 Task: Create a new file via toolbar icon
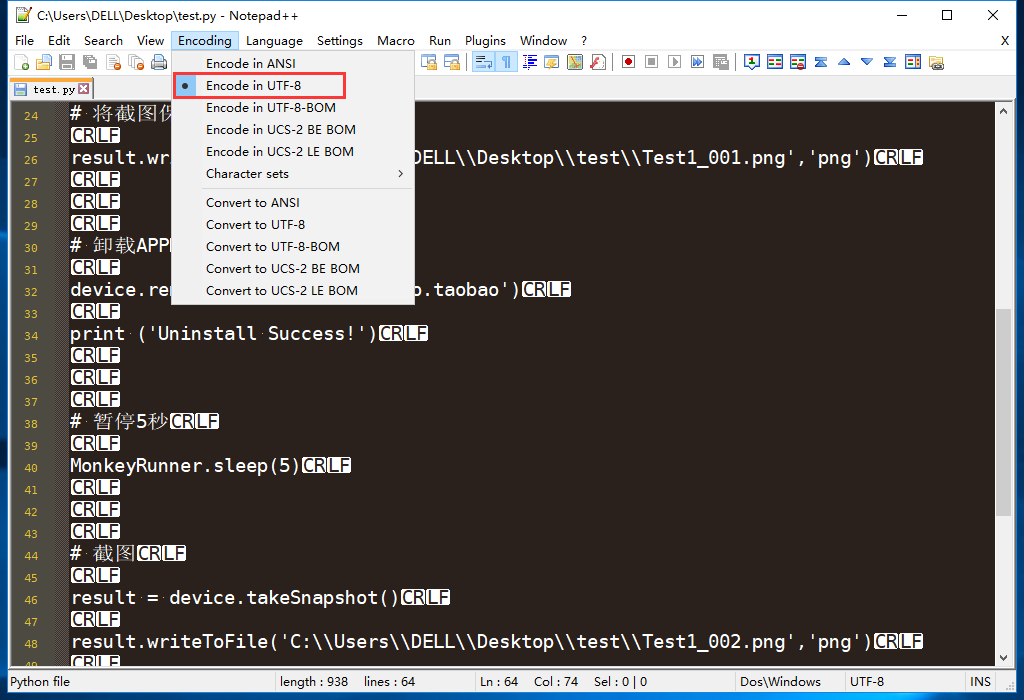(x=21, y=63)
